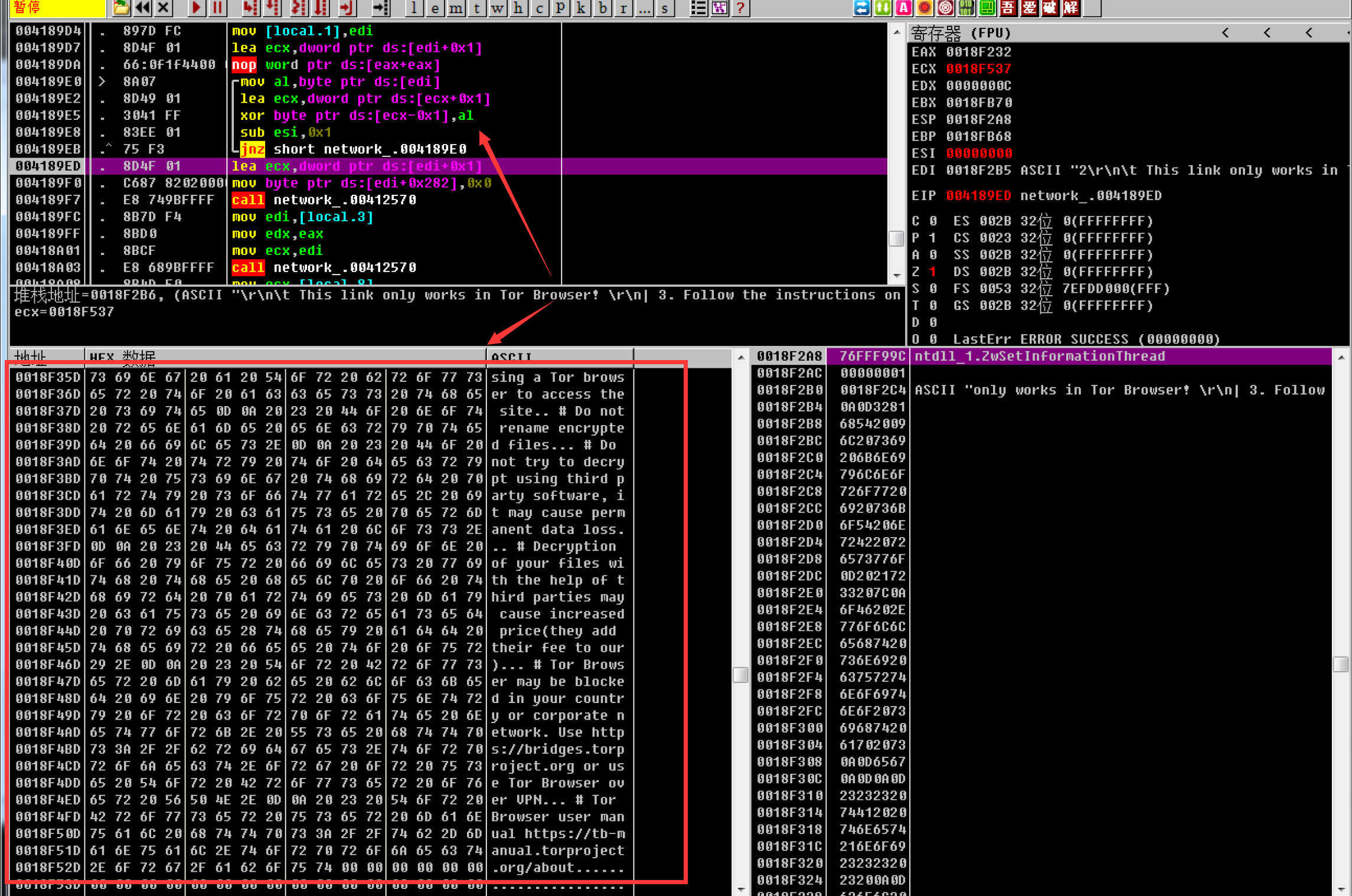The image size is (1352, 896).
Task: Click the 寄存器 (FPU) registers header
Action: tap(961, 33)
